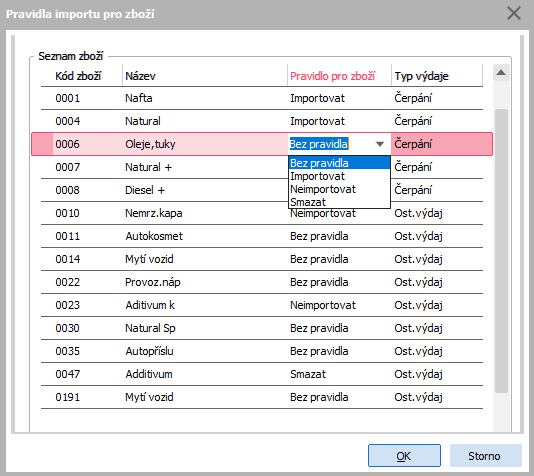Close the Pravidla importu dialog

(514, 14)
